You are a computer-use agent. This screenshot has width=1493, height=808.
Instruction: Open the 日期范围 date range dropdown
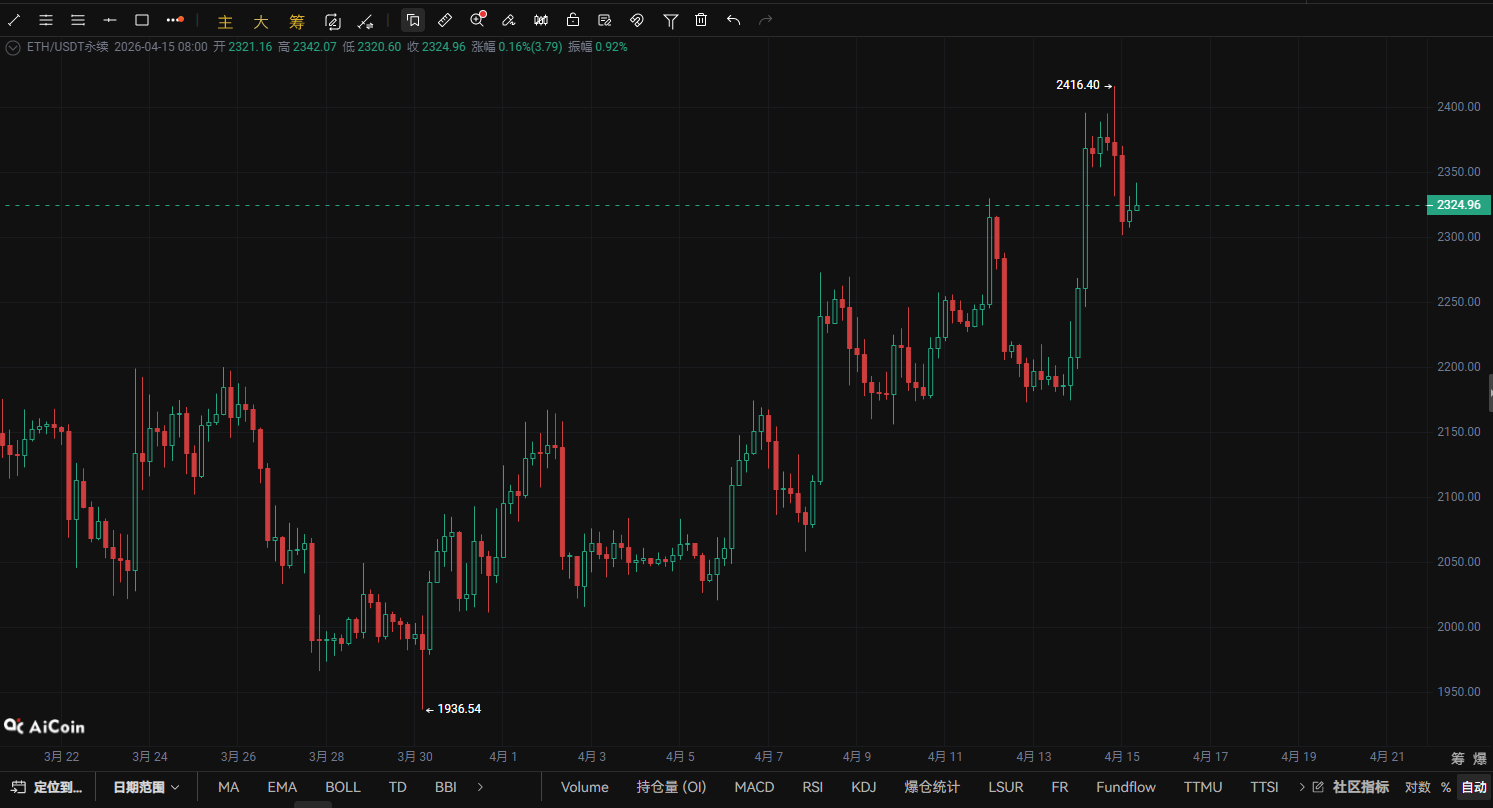(x=146, y=787)
